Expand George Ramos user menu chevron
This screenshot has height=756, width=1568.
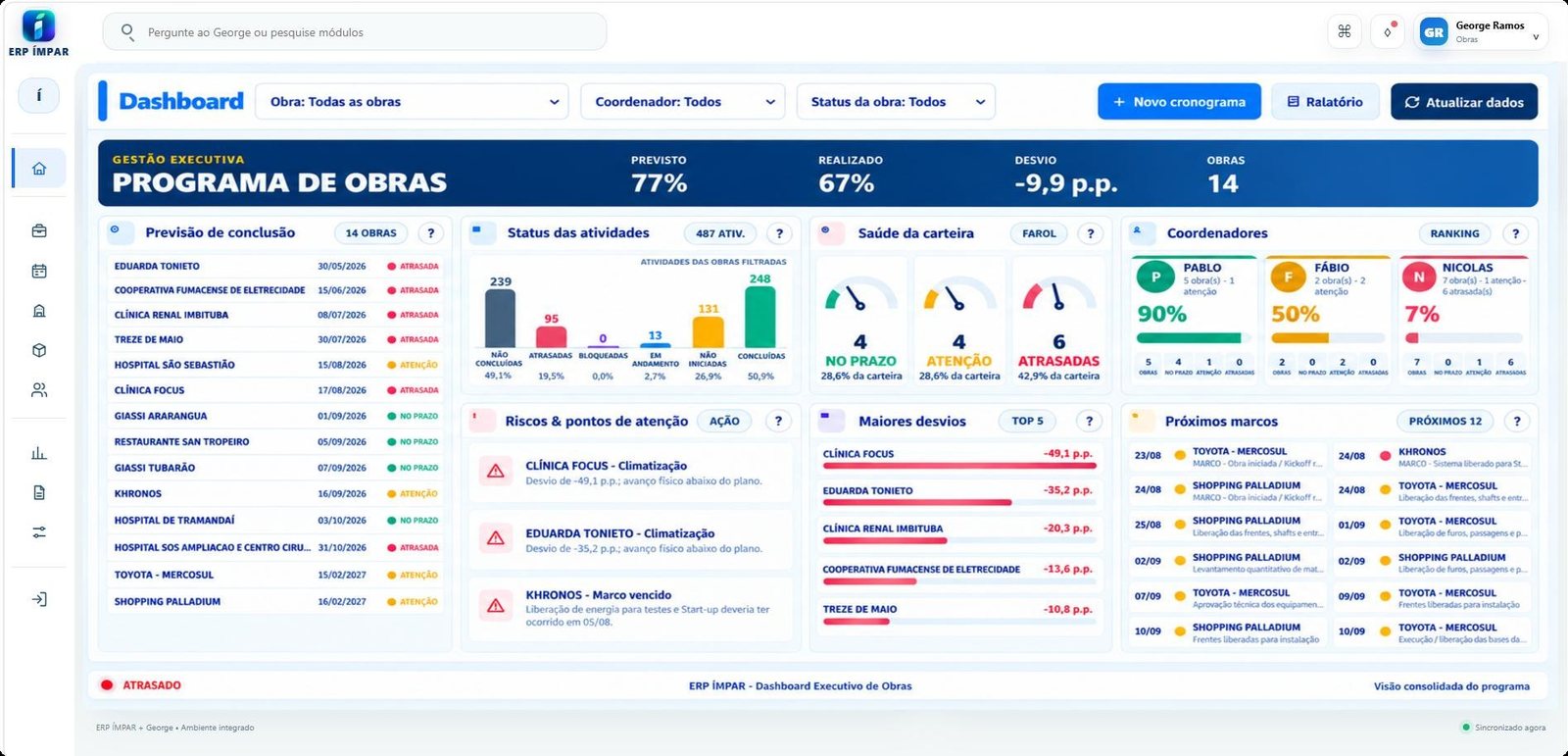click(x=1536, y=37)
